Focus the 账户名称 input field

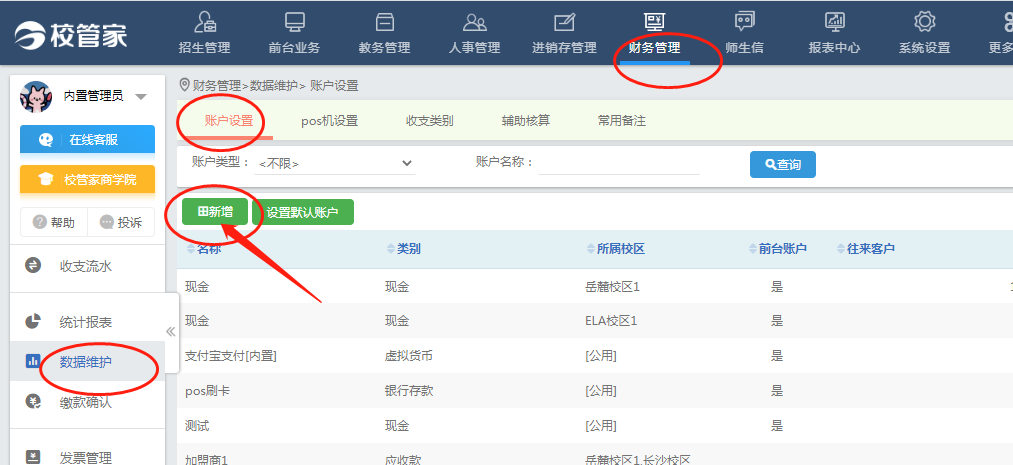point(619,163)
